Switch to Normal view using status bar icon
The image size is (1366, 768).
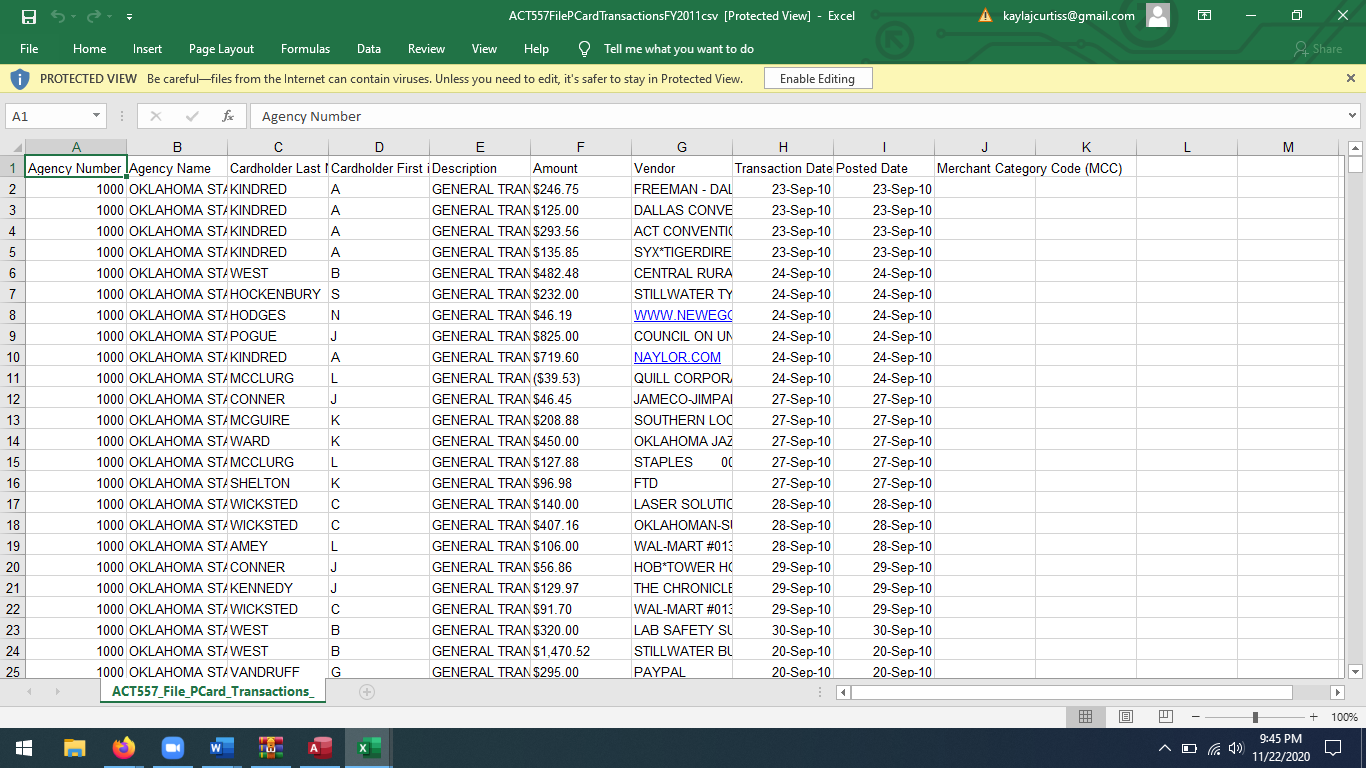click(x=1086, y=716)
